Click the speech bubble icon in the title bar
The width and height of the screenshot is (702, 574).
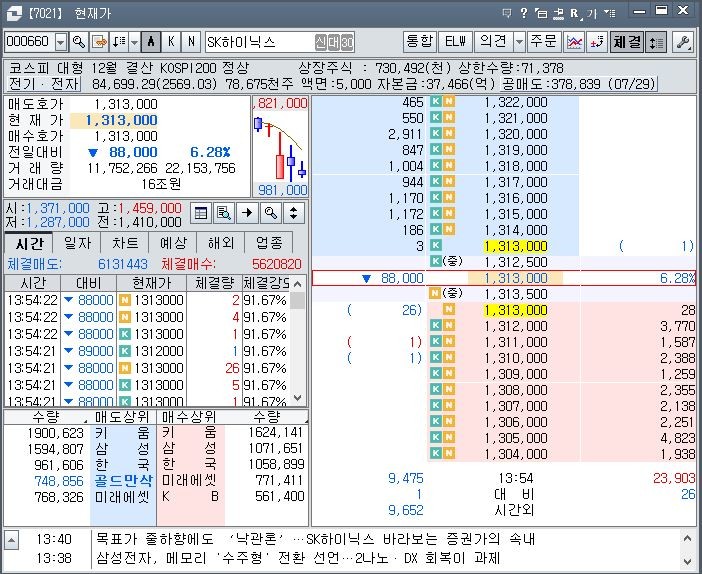click(507, 13)
